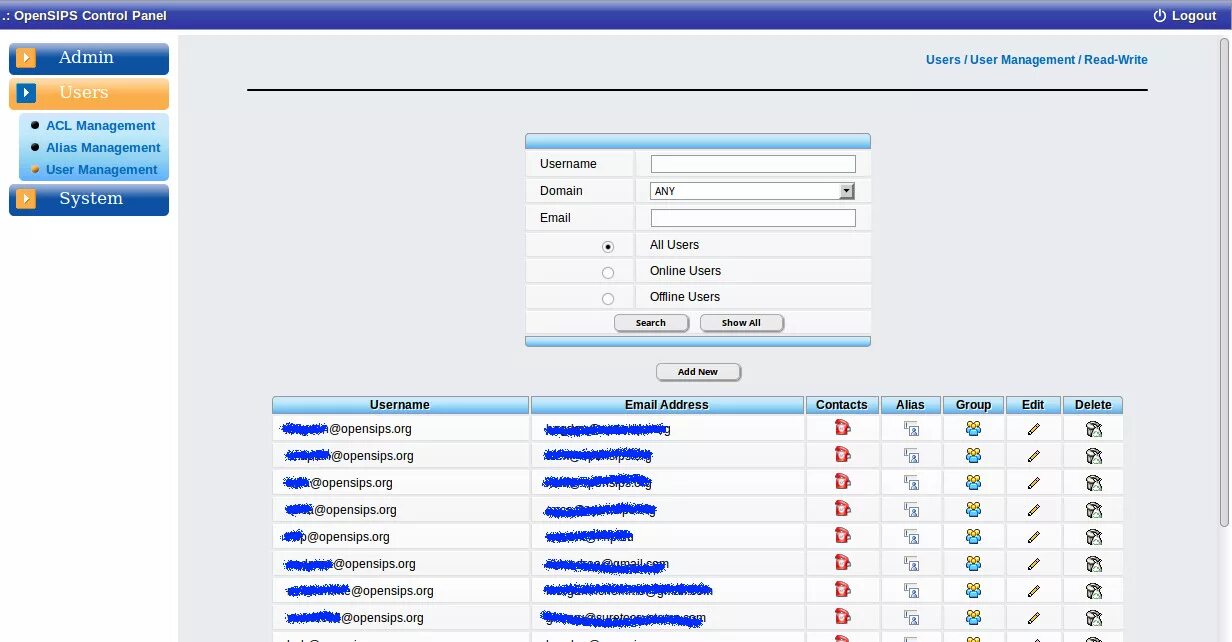Open the Domain dropdown showing ANY
This screenshot has width=1232, height=642.
(x=752, y=191)
